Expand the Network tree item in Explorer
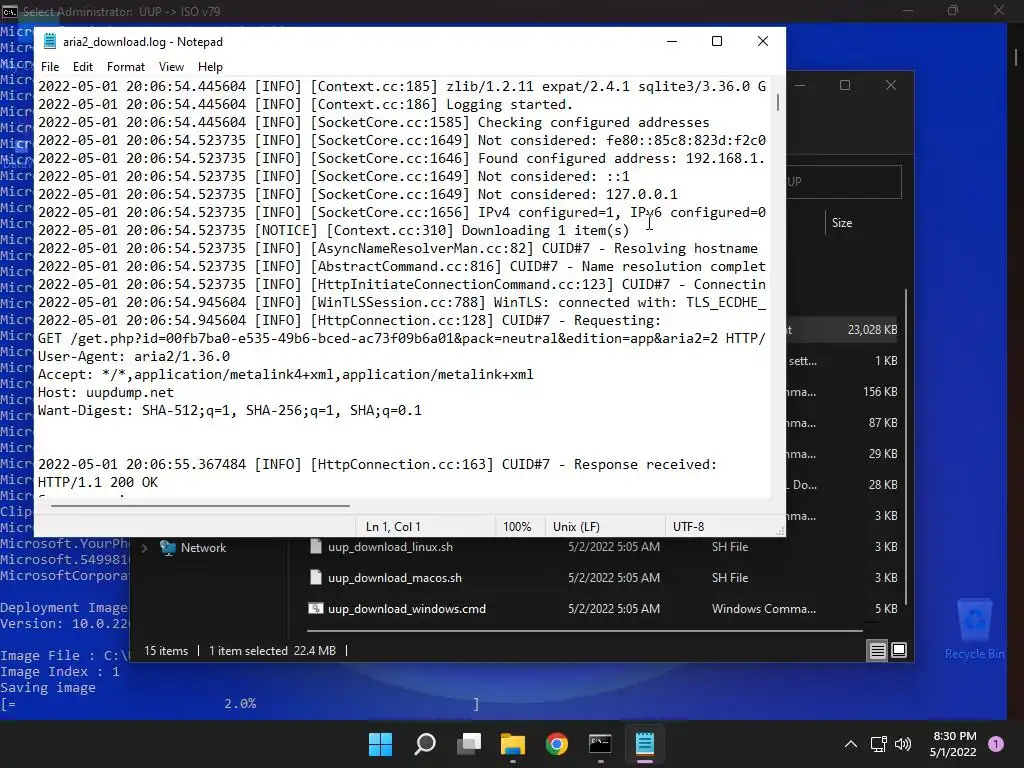 144,548
